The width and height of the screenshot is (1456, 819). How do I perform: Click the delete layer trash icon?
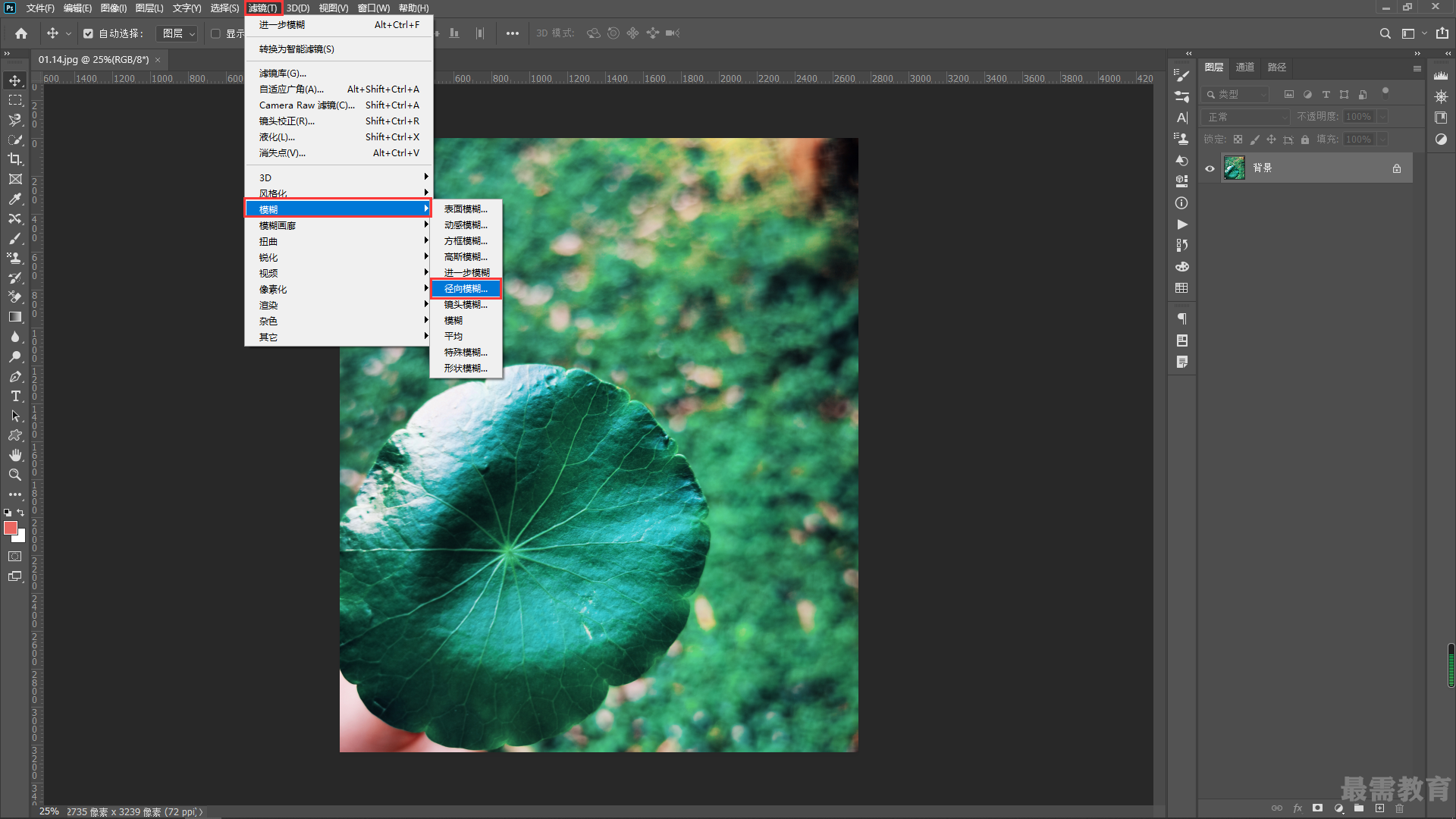click(x=1400, y=808)
